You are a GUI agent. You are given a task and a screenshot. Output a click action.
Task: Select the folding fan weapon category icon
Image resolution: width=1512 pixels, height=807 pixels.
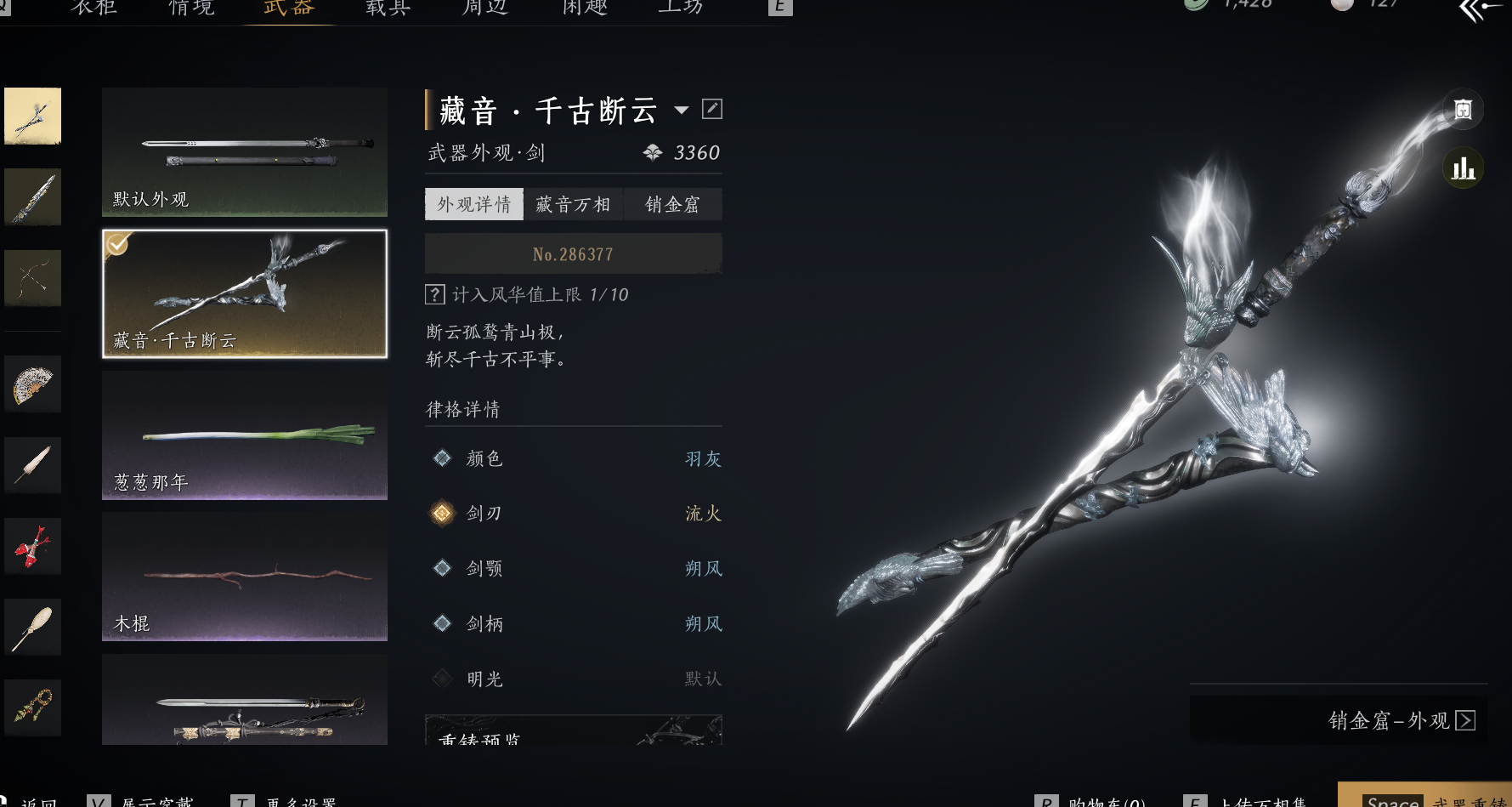(x=32, y=384)
